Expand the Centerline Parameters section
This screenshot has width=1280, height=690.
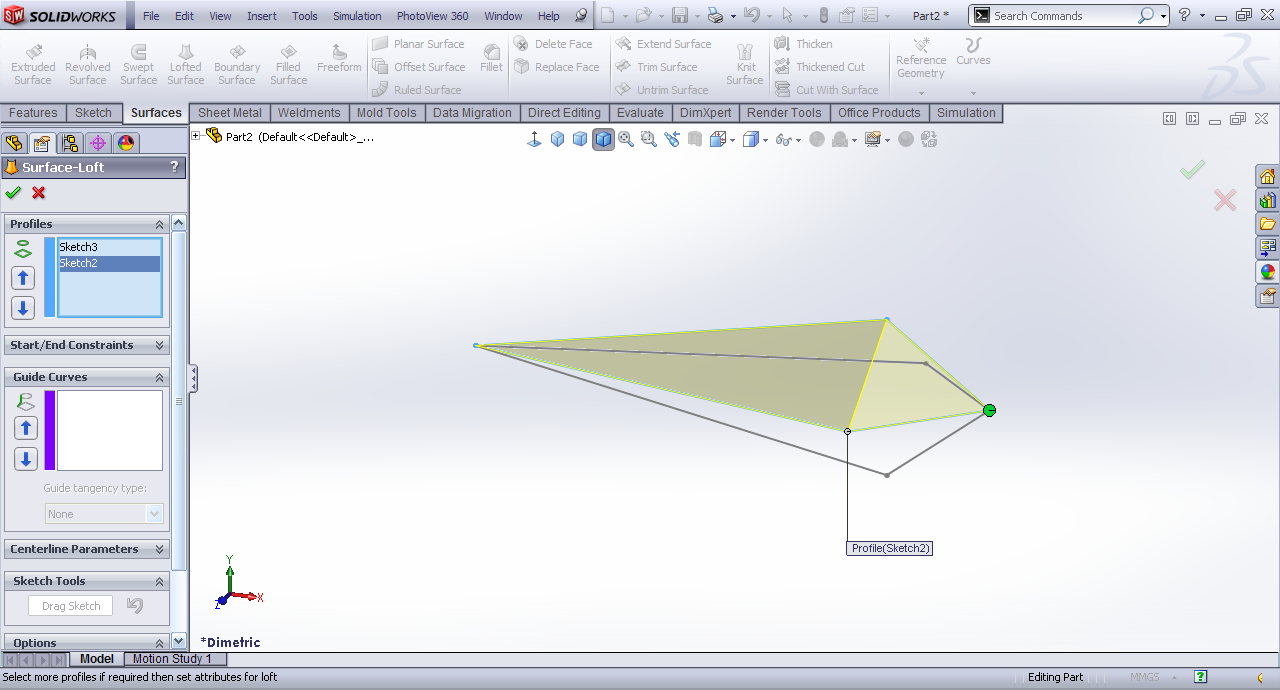(159, 549)
